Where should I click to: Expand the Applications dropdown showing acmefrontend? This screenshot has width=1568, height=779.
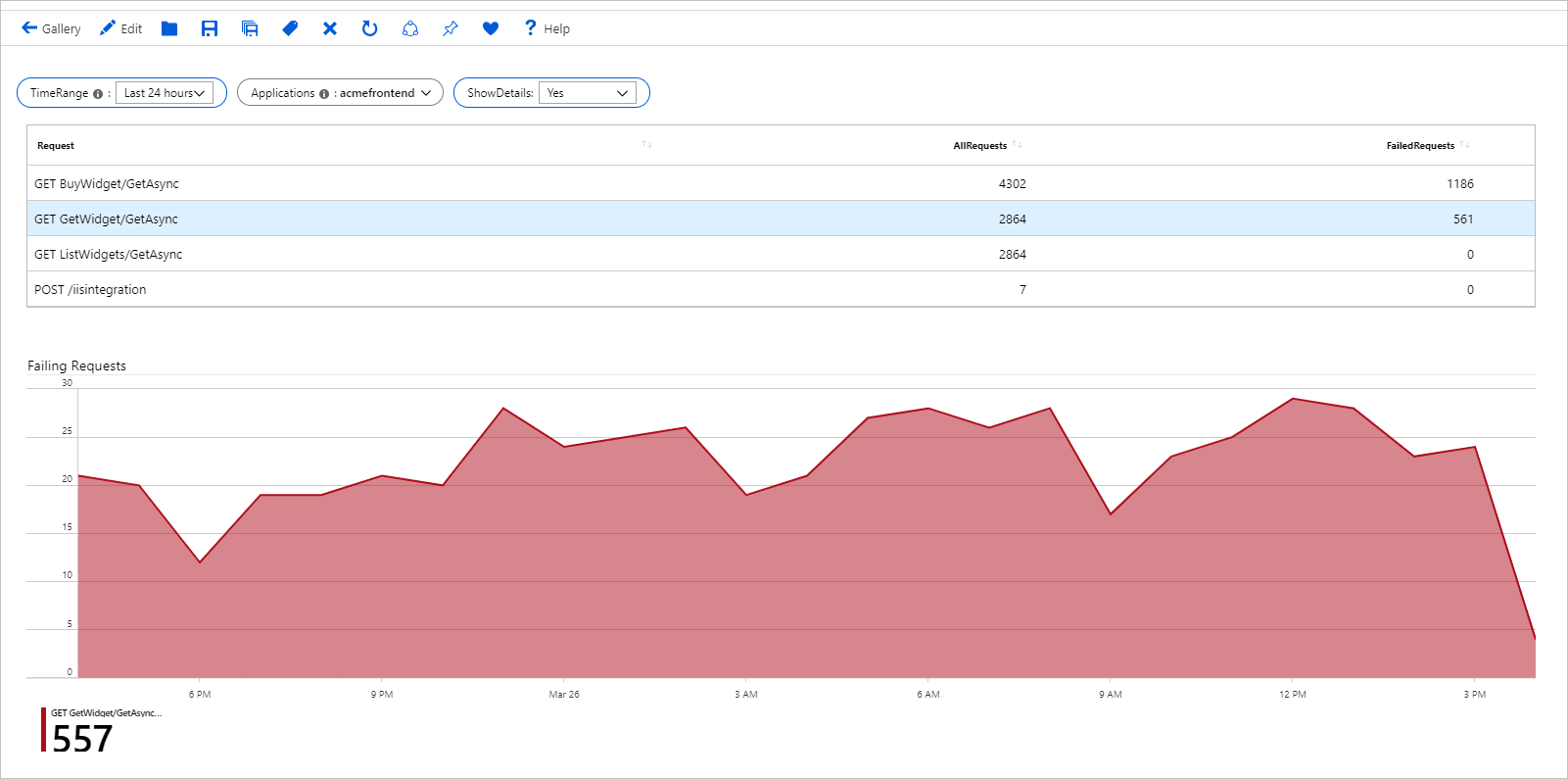pyautogui.click(x=386, y=93)
